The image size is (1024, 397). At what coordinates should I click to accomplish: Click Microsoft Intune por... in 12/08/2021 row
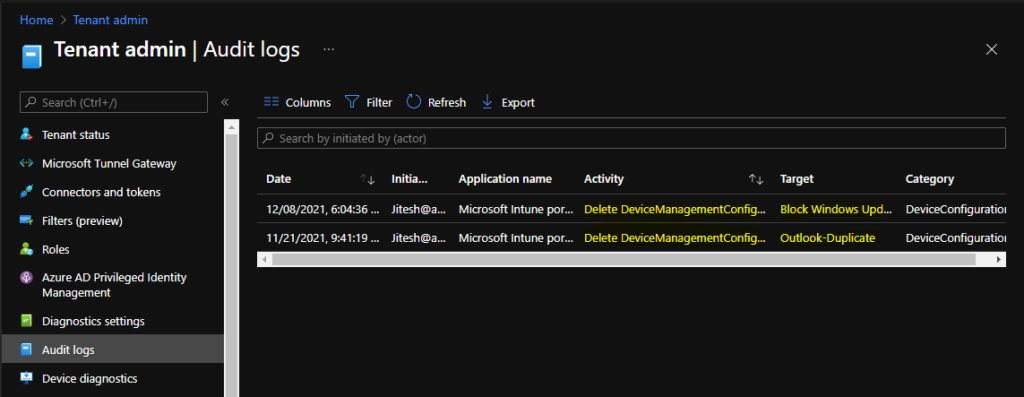516,210
